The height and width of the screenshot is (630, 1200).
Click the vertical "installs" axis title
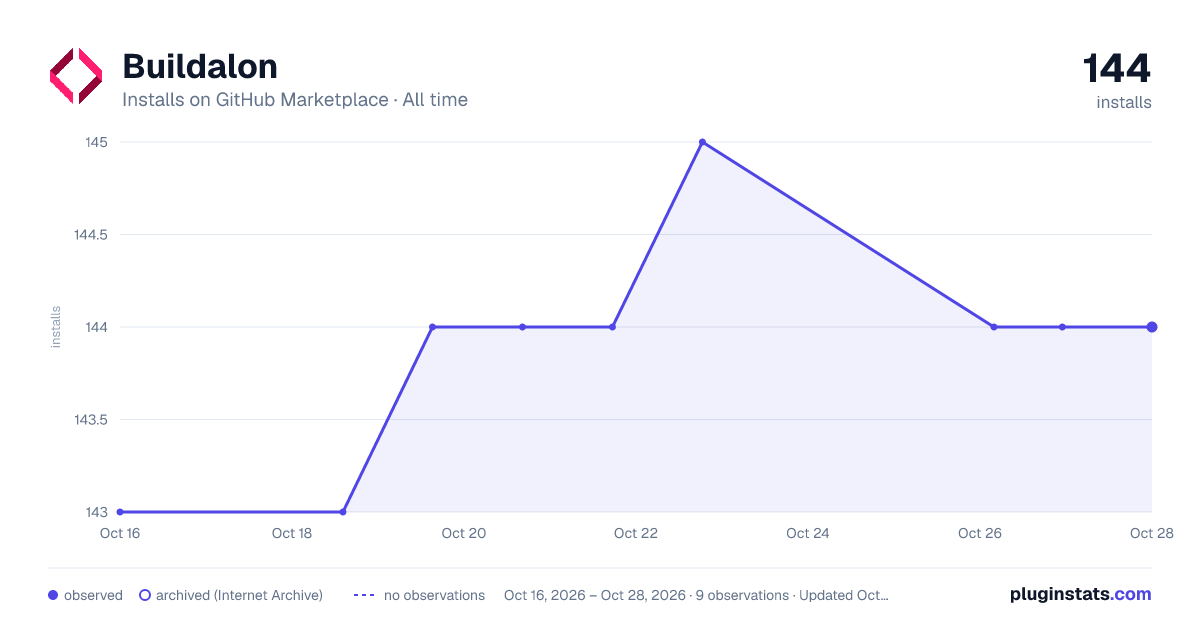(56, 327)
